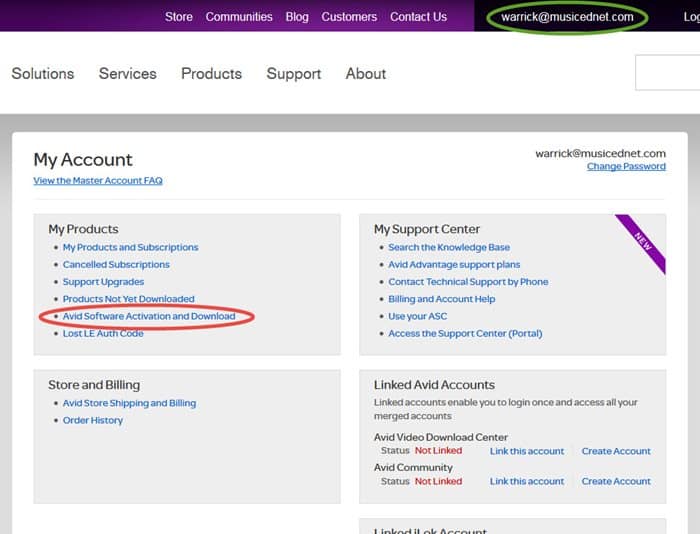Open Access the Support Center (Portal)
This screenshot has height=534, width=700.
pyautogui.click(x=465, y=334)
